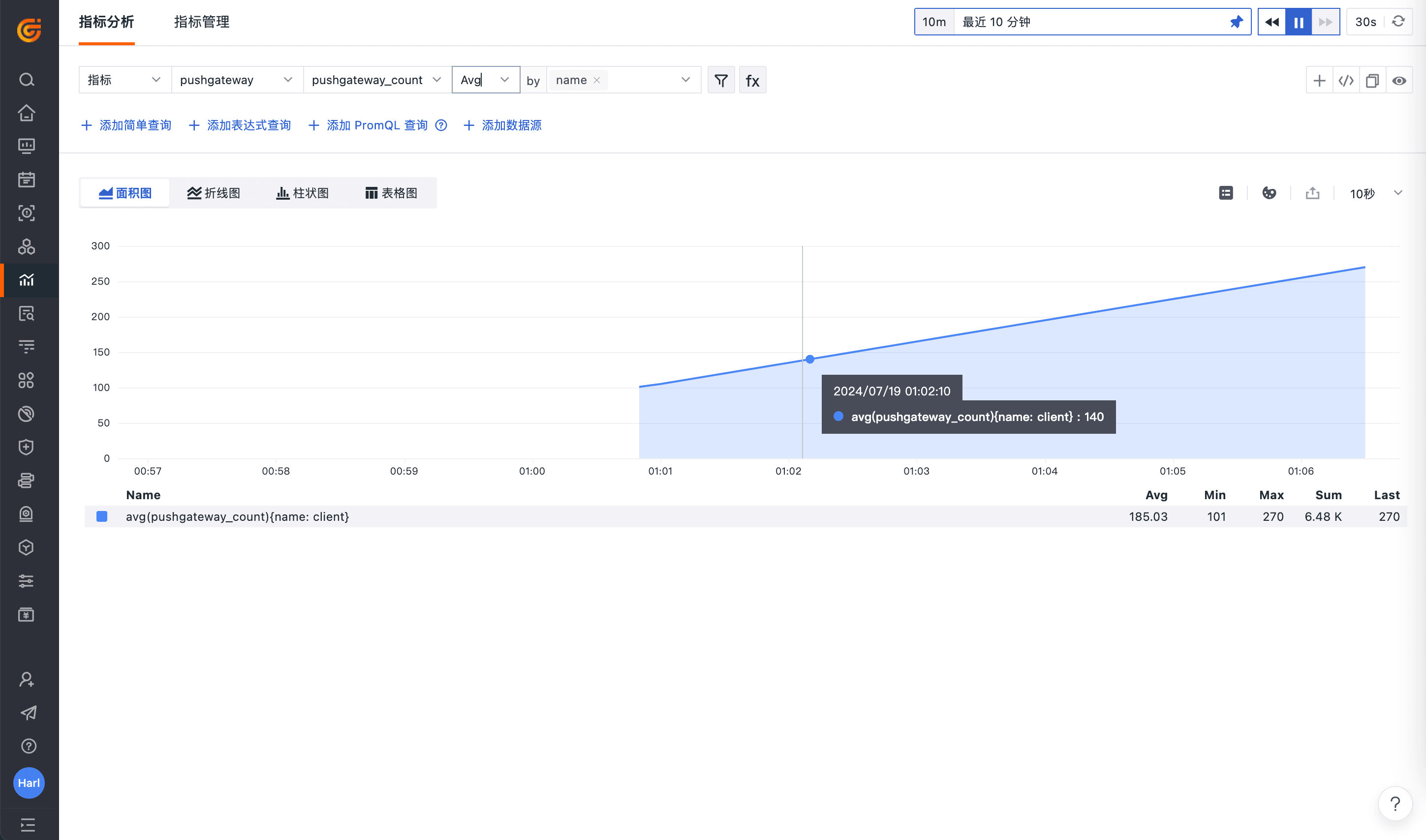
Task: Click the code view icon
Action: point(1346,80)
